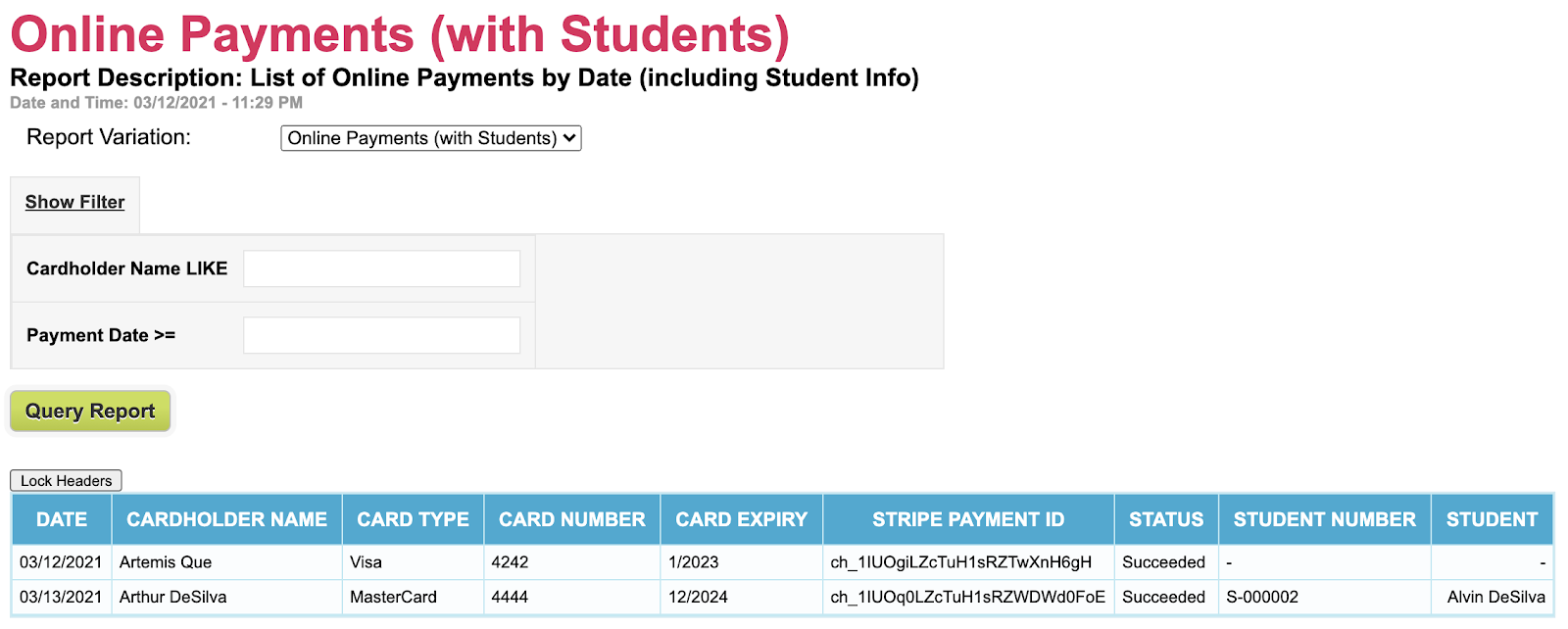Click the STRIPE PAYMENT ID column header
The height and width of the screenshot is (629, 1568).
coord(968,519)
